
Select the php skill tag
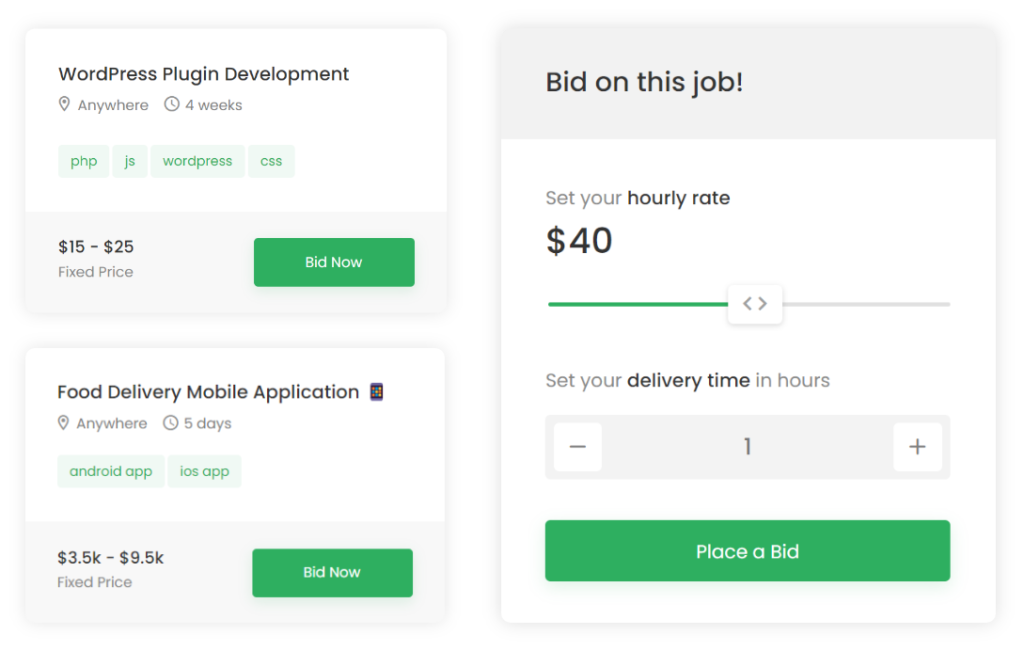click(x=83, y=161)
